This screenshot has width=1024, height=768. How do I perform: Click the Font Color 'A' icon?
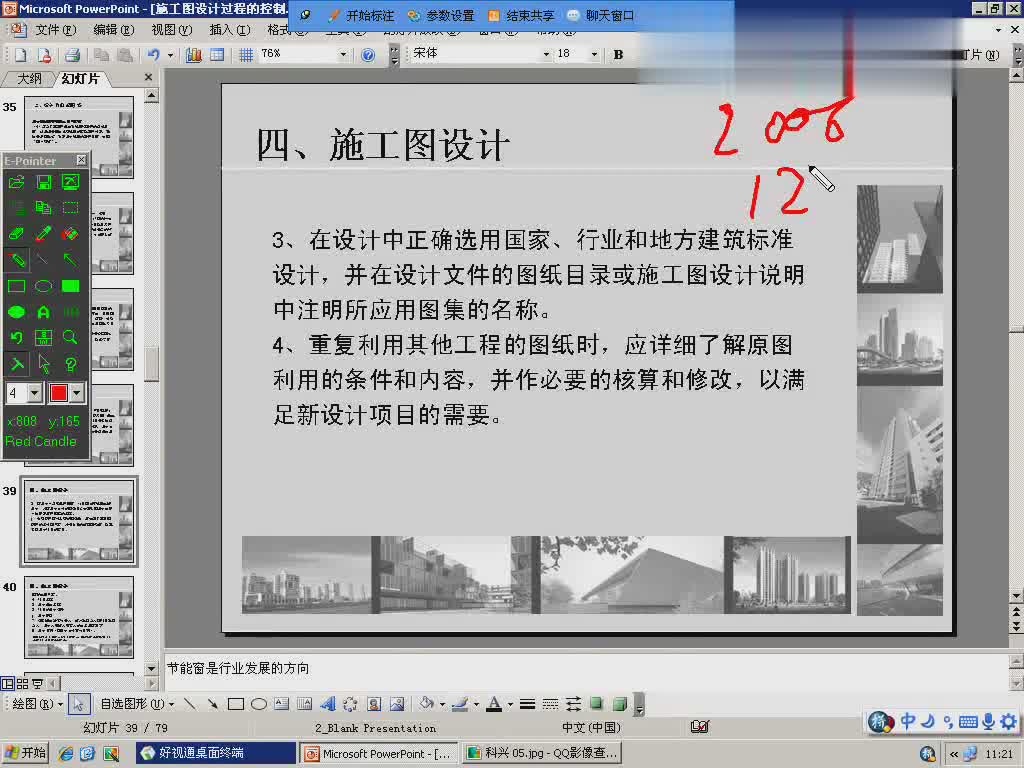click(x=494, y=704)
